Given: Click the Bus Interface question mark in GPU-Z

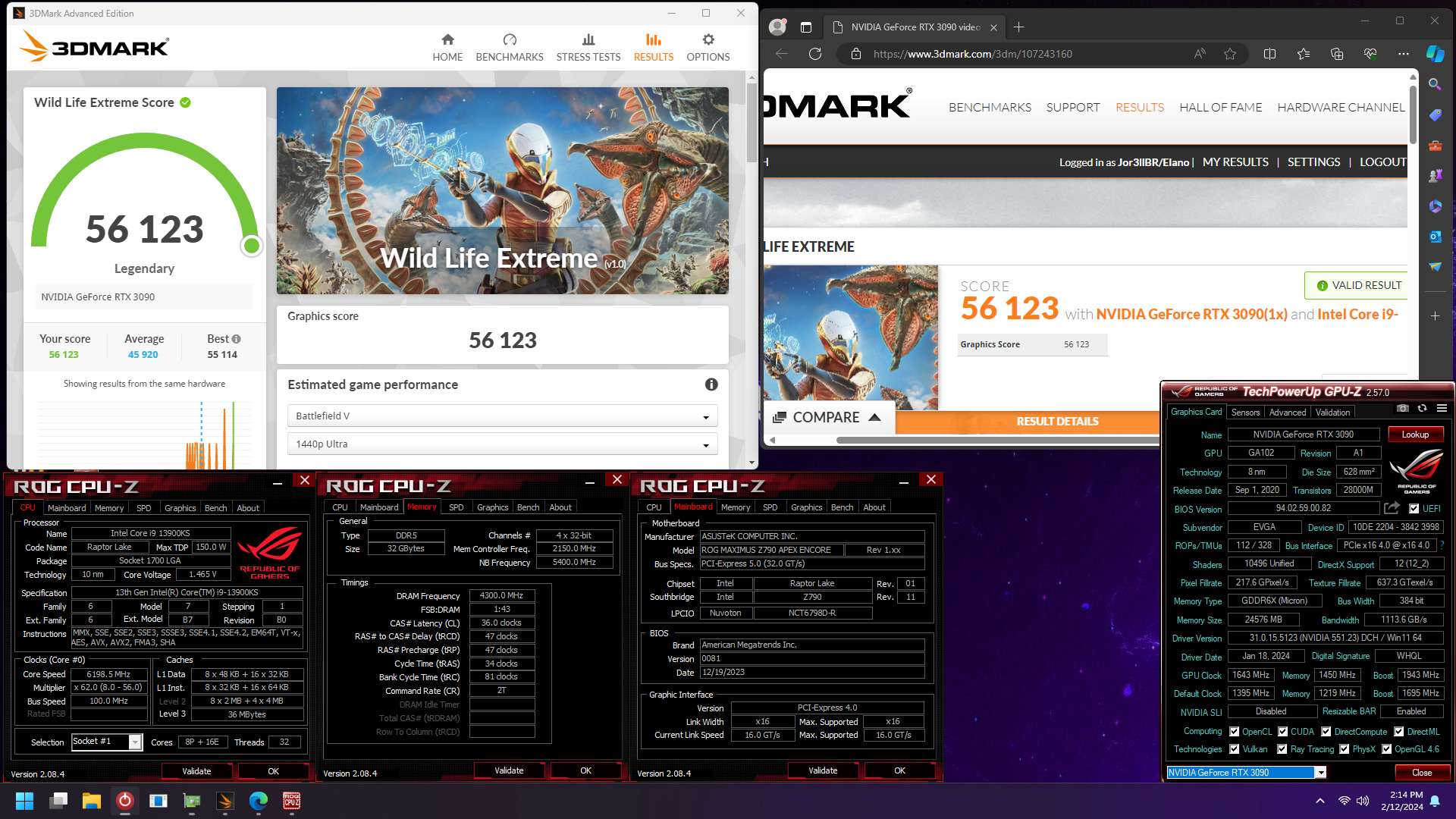Looking at the screenshot, I should click(x=1442, y=545).
